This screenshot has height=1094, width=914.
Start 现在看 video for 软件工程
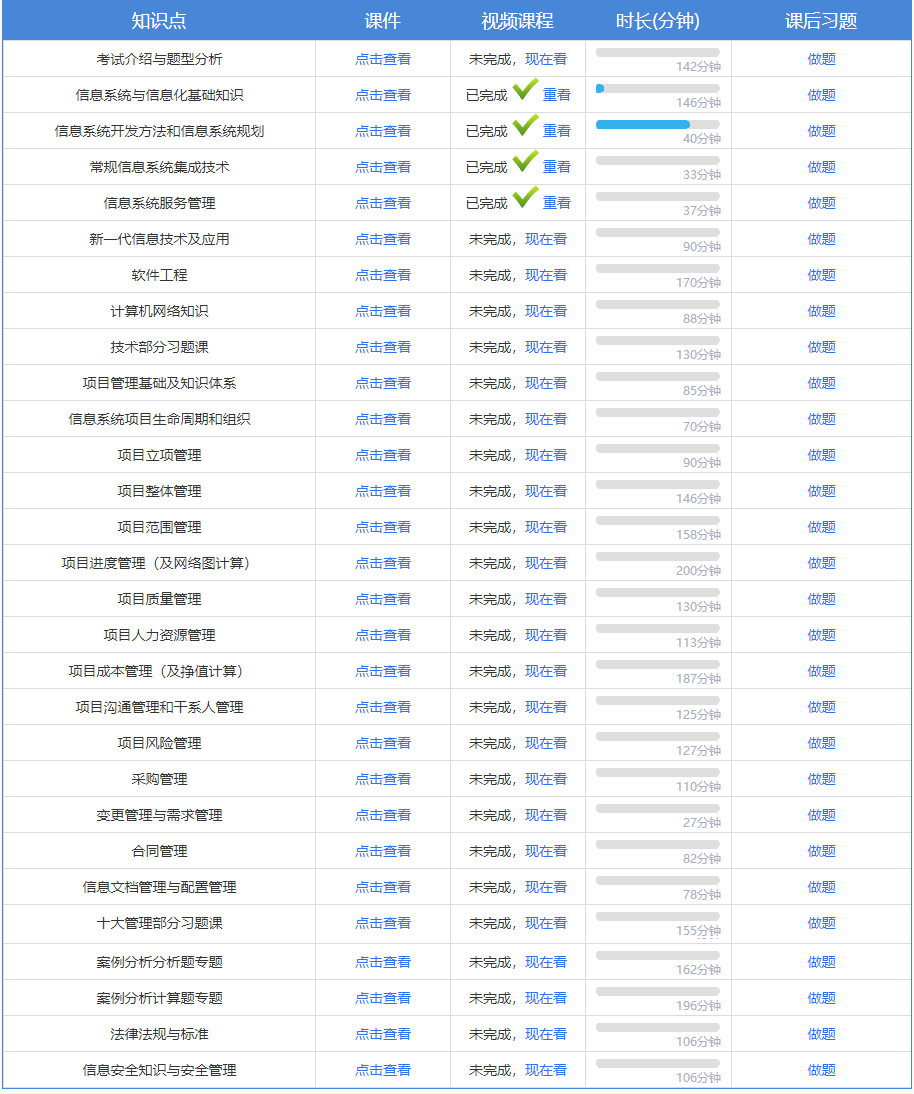coord(546,275)
